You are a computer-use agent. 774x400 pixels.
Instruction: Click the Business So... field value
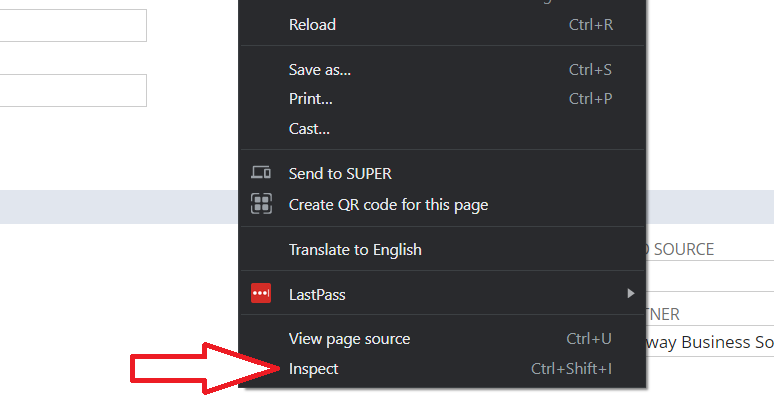[x=710, y=342]
